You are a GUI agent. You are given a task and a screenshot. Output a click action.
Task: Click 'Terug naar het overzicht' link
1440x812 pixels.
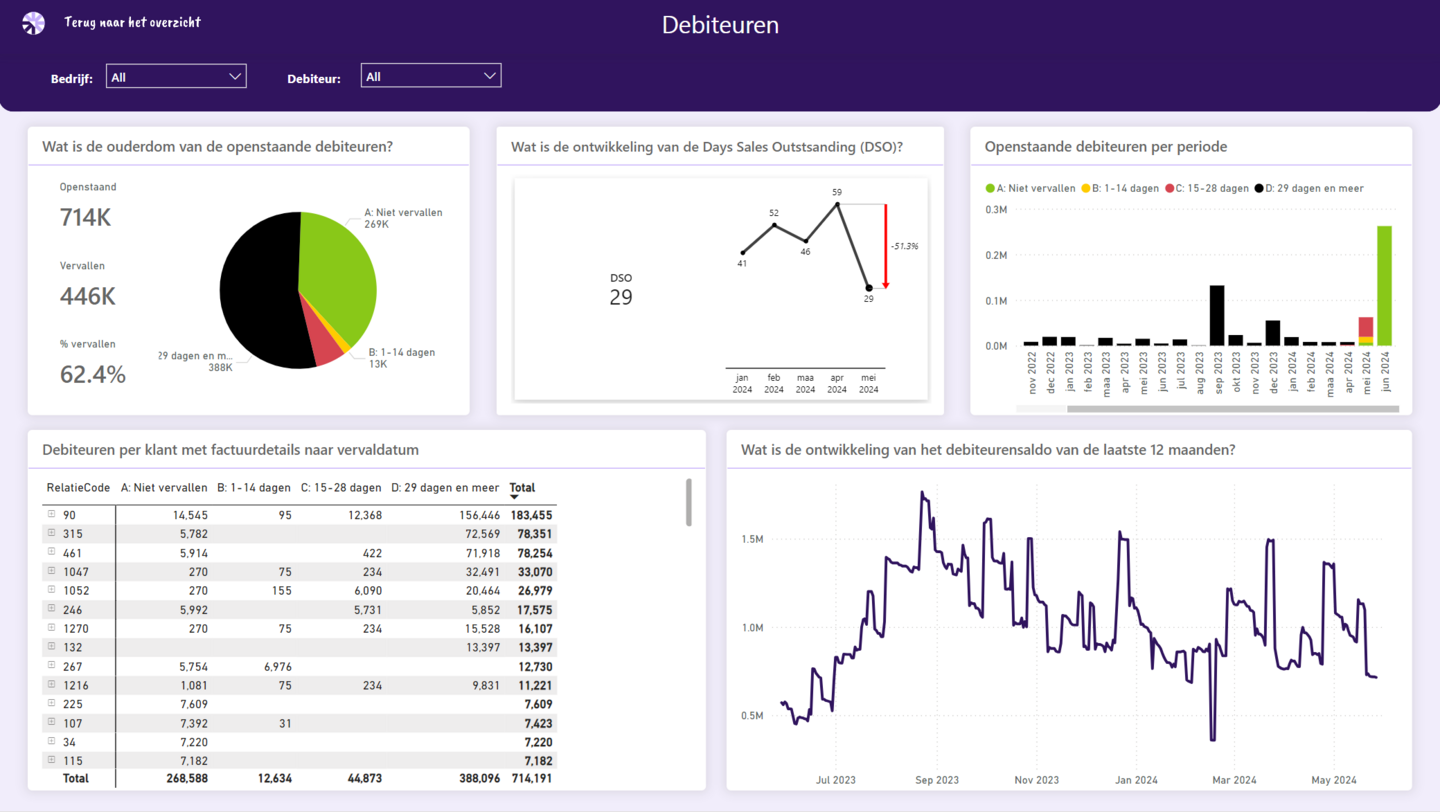coord(132,22)
